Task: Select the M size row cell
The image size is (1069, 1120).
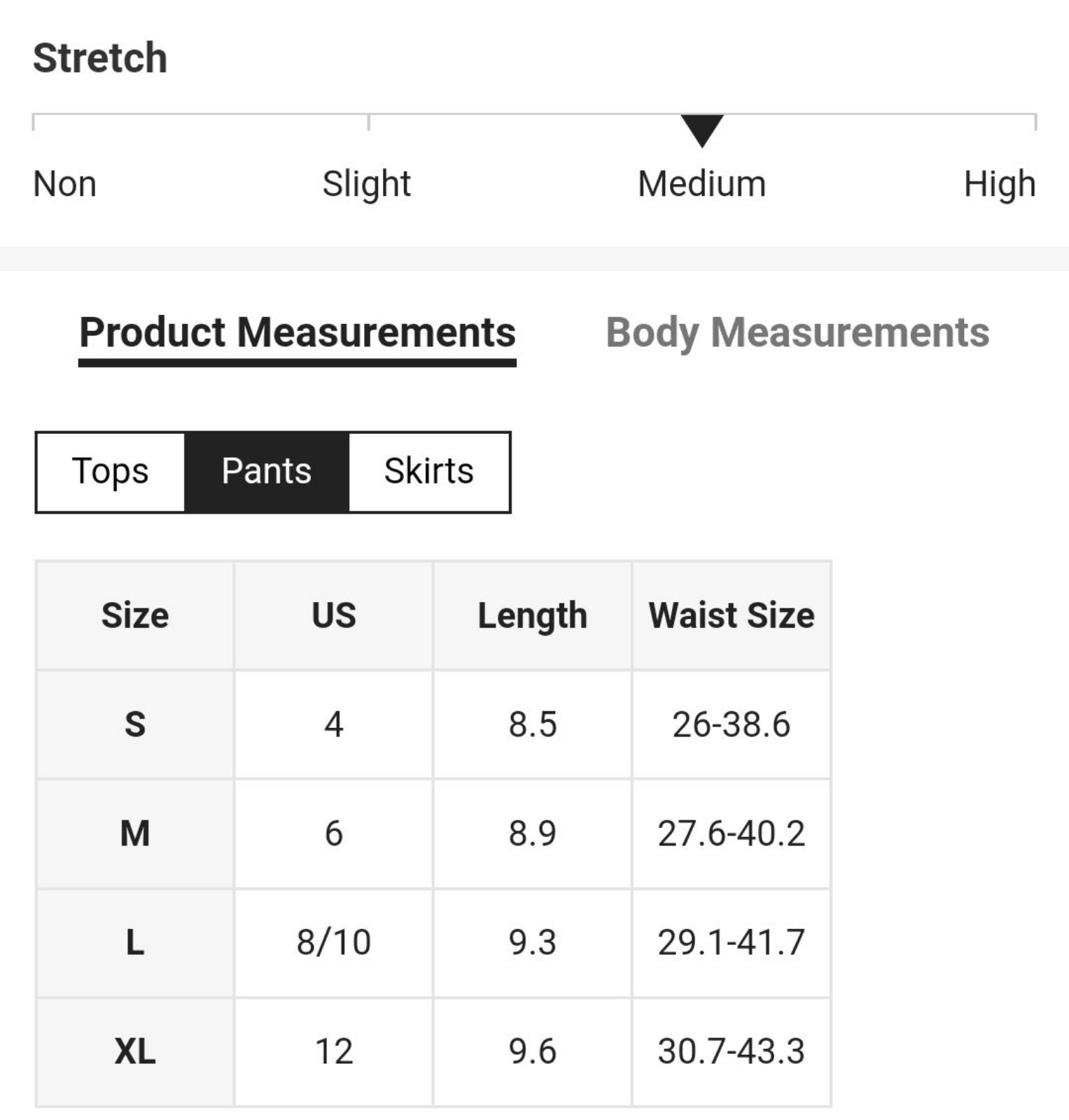Action: coord(135,834)
